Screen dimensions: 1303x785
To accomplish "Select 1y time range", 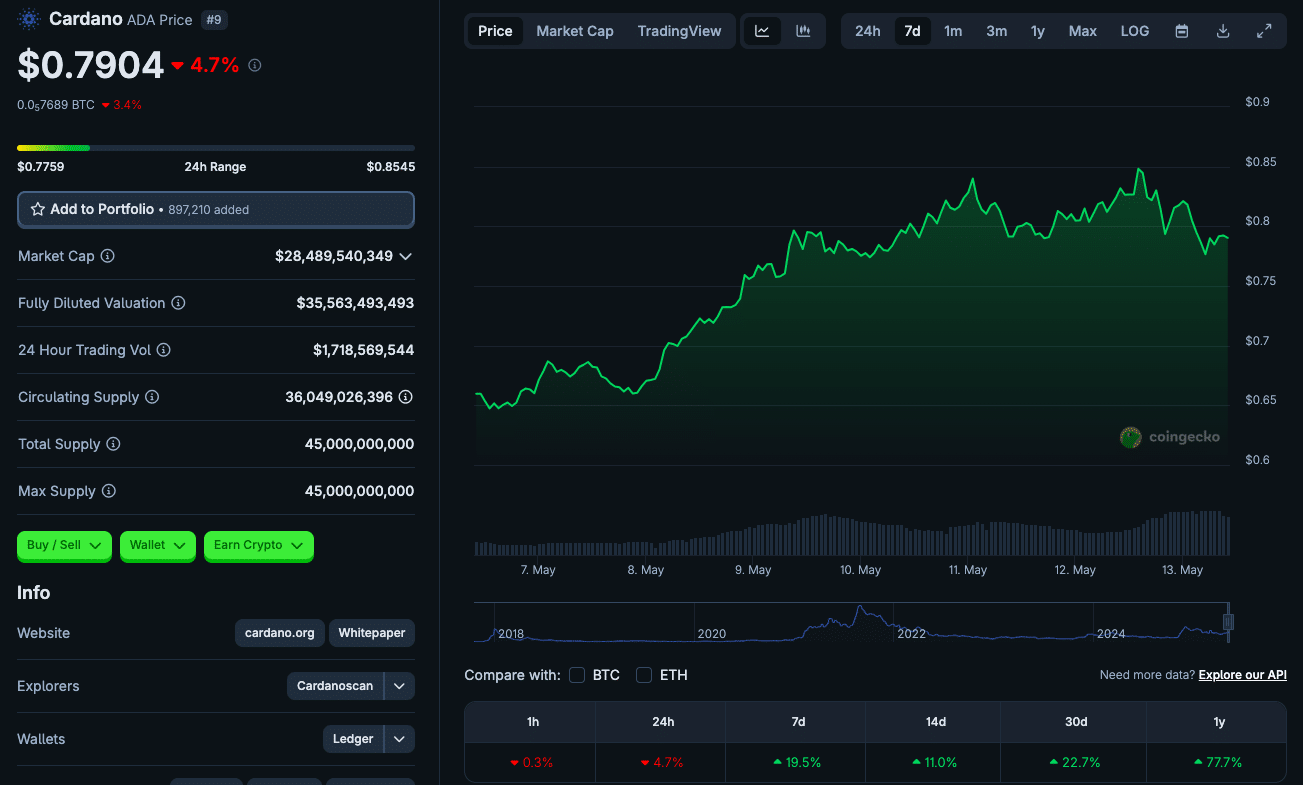I will [1038, 31].
